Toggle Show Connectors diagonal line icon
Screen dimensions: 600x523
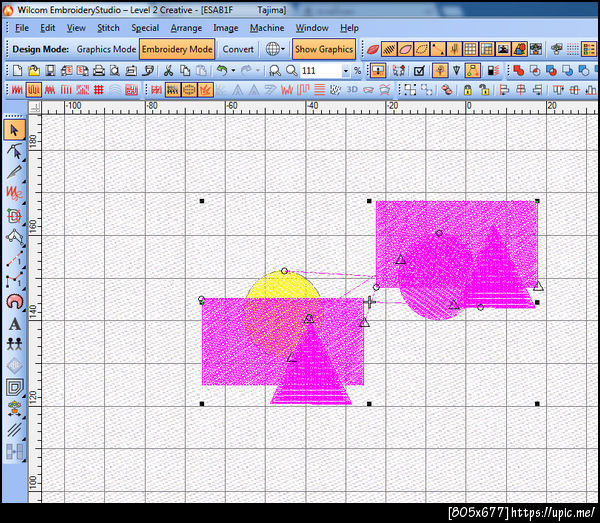click(x=438, y=49)
